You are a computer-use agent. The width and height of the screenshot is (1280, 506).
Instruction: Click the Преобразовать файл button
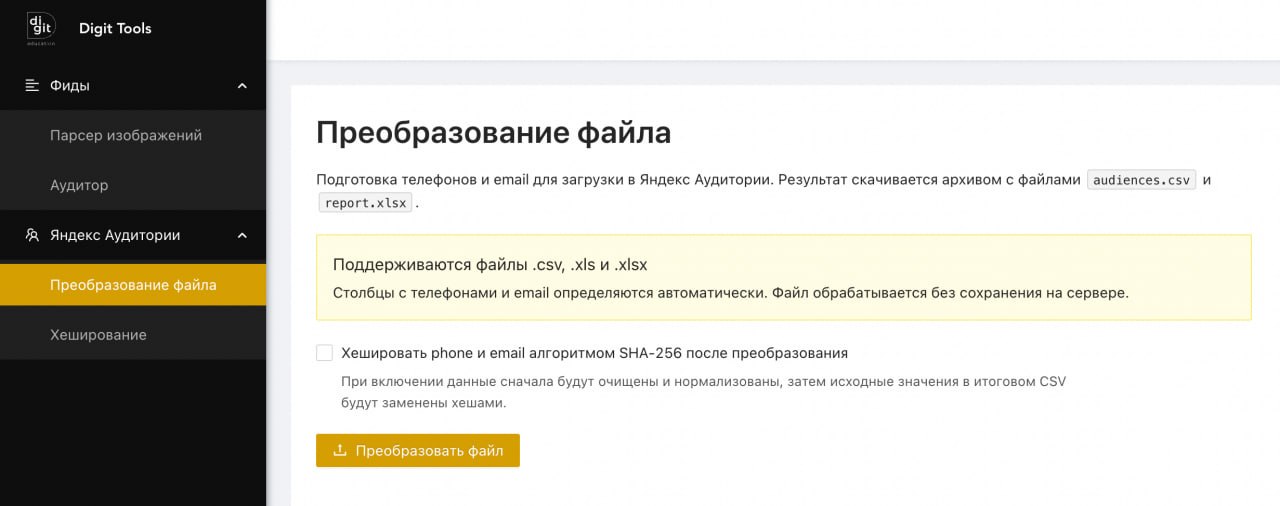418,450
